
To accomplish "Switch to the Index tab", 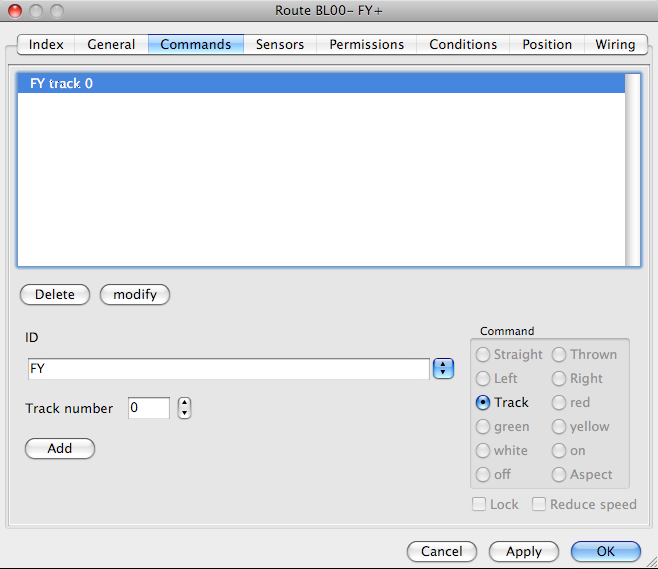I will tap(46, 44).
